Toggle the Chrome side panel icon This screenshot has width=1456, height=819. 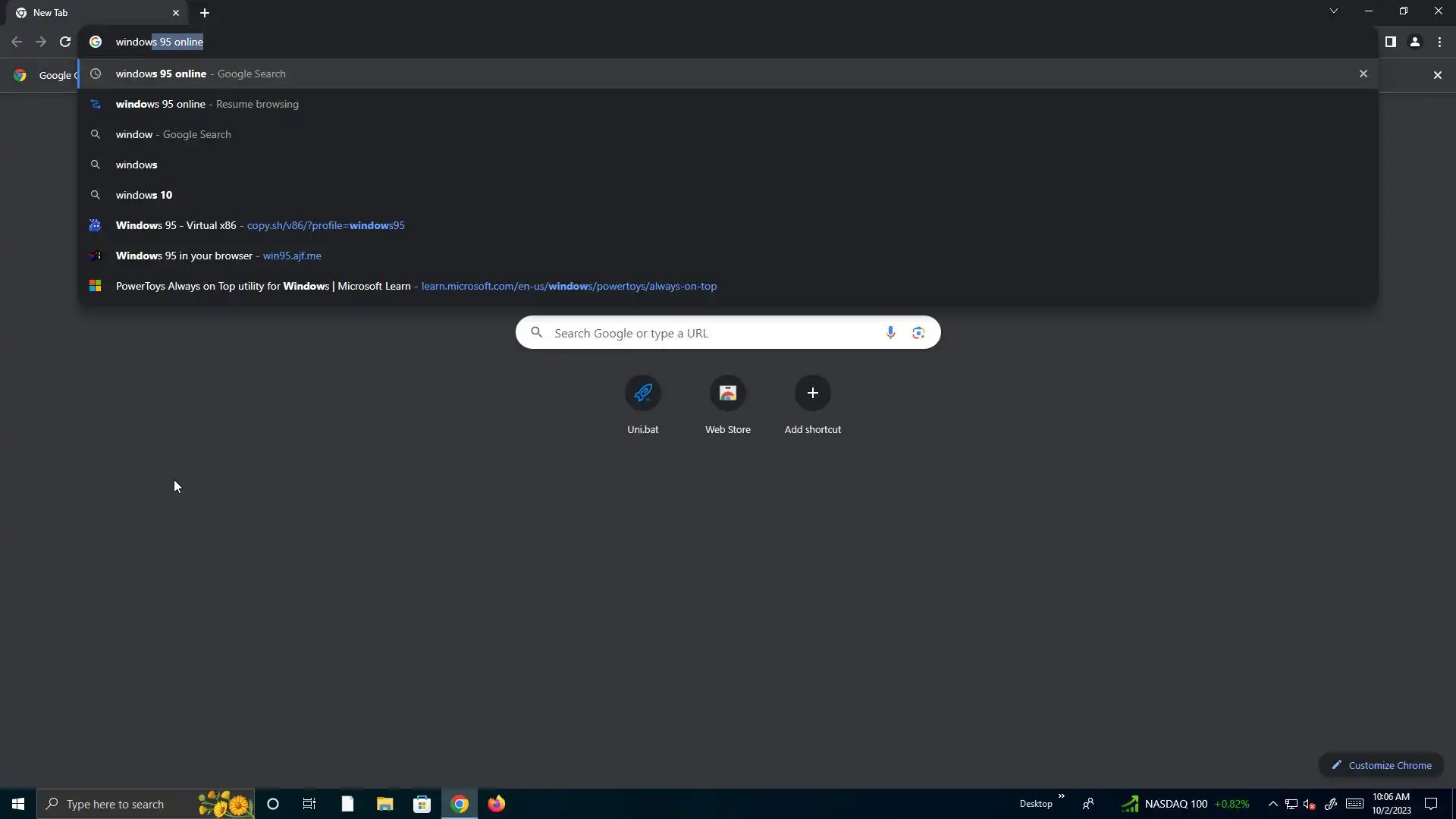1390,42
